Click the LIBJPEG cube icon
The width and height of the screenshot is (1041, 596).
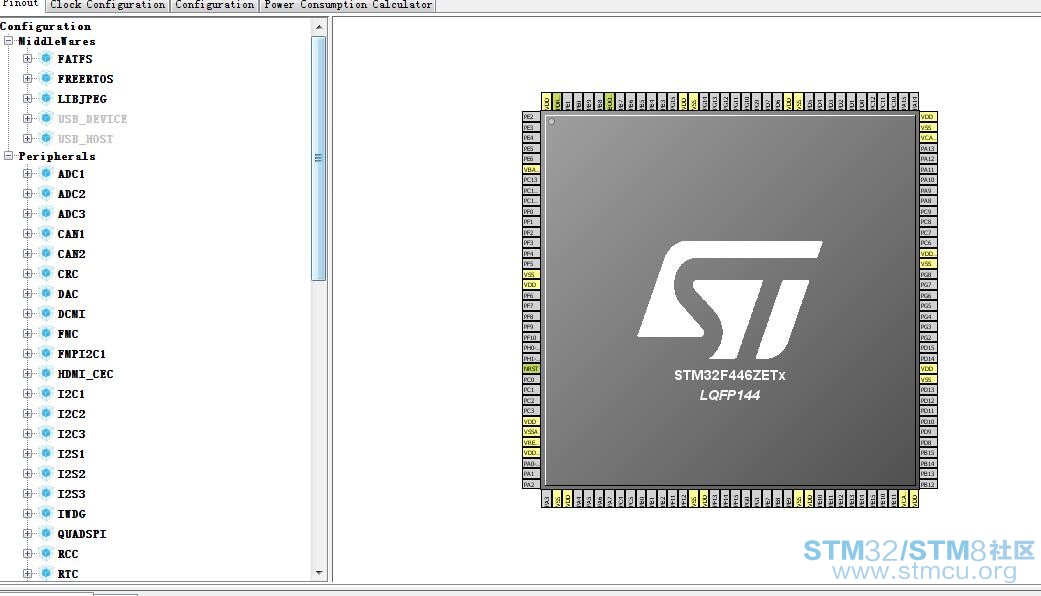coord(46,98)
